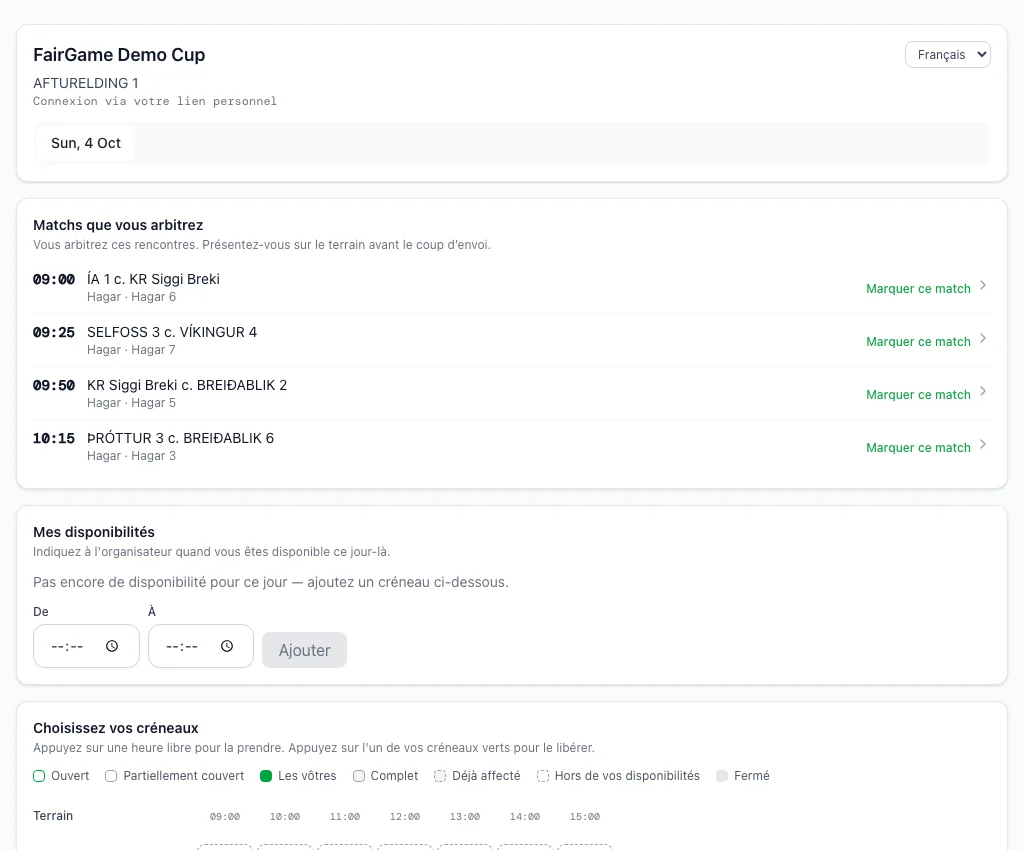
Task: Click the Partiellement couvert legend swatch
Action: [111, 776]
